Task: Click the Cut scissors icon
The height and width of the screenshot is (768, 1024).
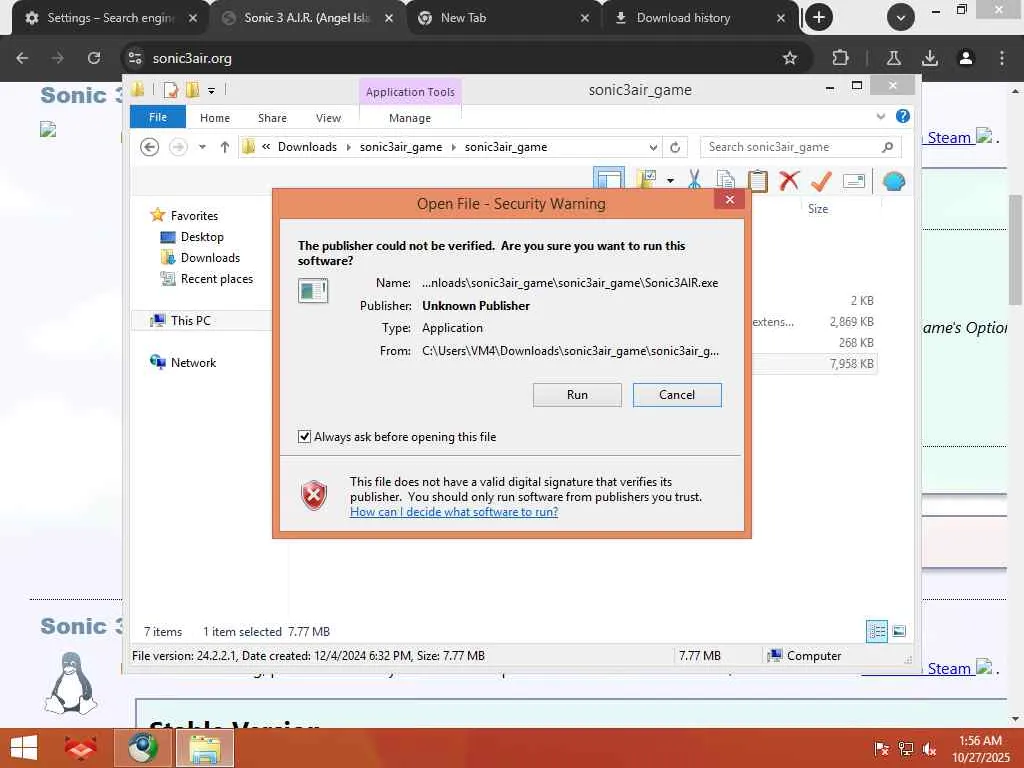Action: point(694,180)
